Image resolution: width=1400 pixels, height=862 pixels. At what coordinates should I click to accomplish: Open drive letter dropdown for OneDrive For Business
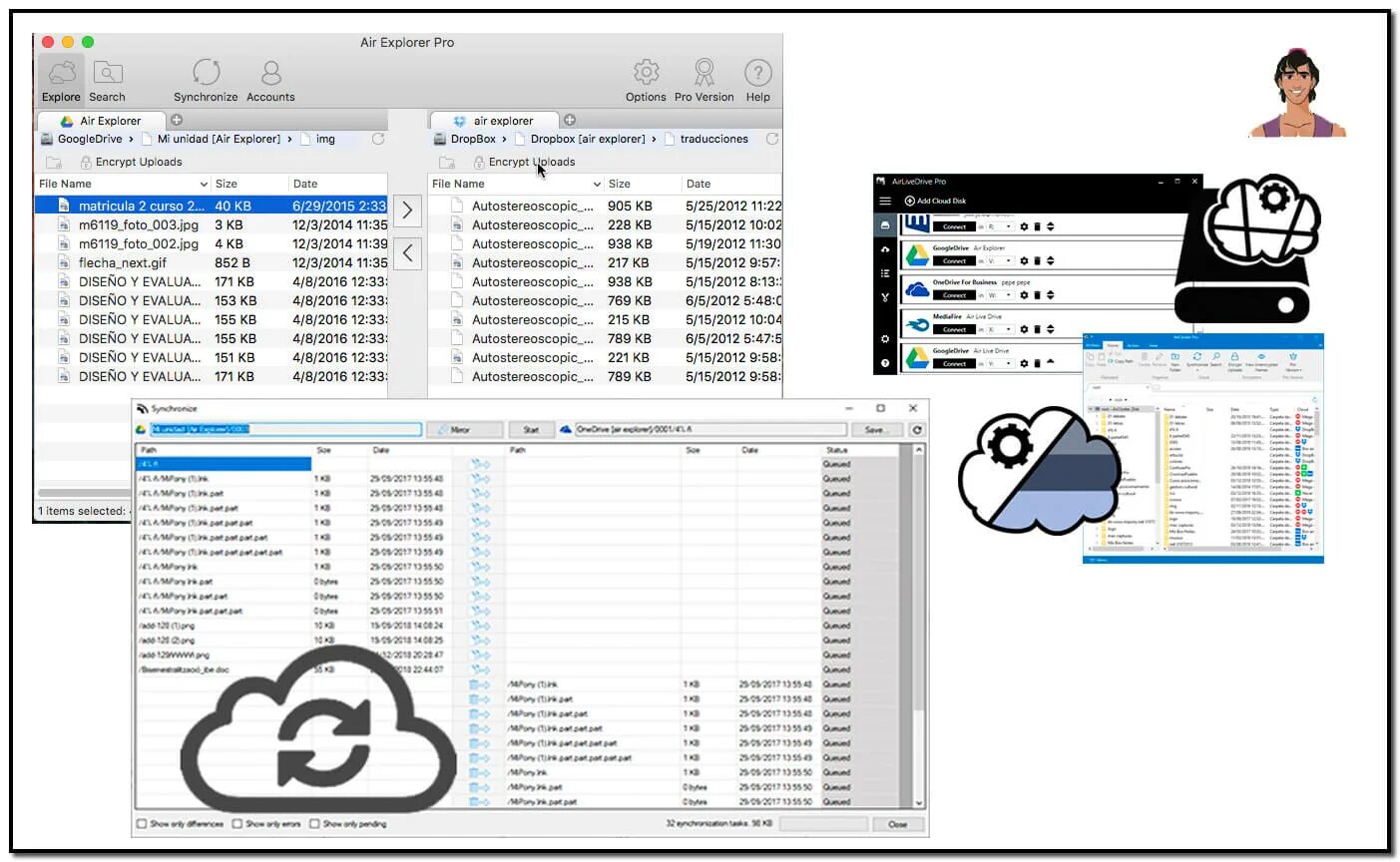tap(1000, 295)
